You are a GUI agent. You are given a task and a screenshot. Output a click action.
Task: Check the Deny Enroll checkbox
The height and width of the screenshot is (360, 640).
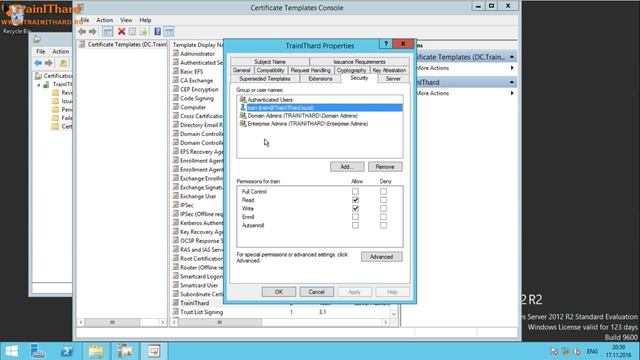coord(383,217)
